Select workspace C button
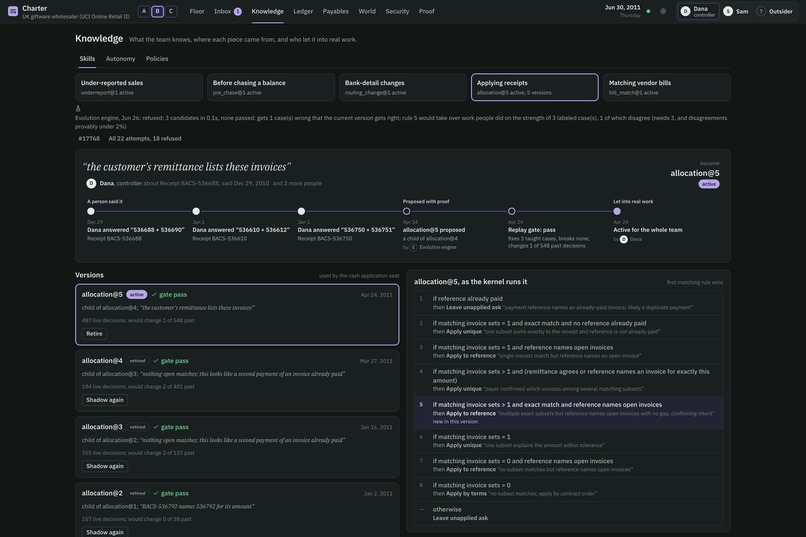 (171, 11)
